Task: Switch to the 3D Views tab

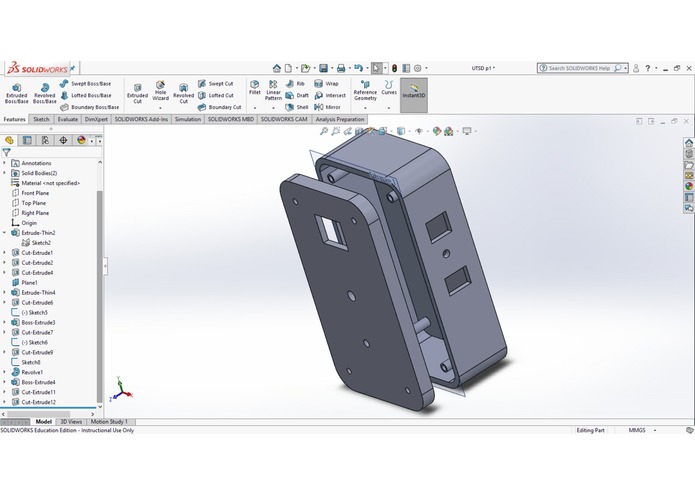Action: point(71,422)
